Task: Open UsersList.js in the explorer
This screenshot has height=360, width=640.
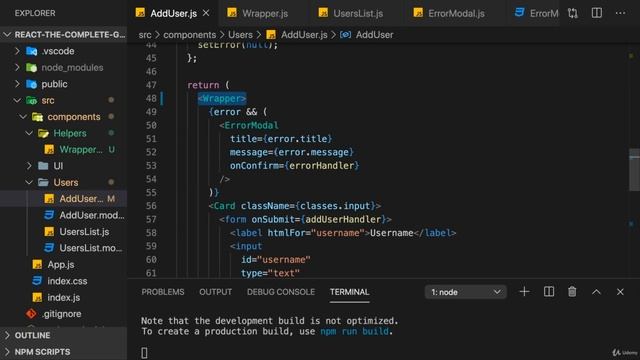Action: click(x=84, y=231)
